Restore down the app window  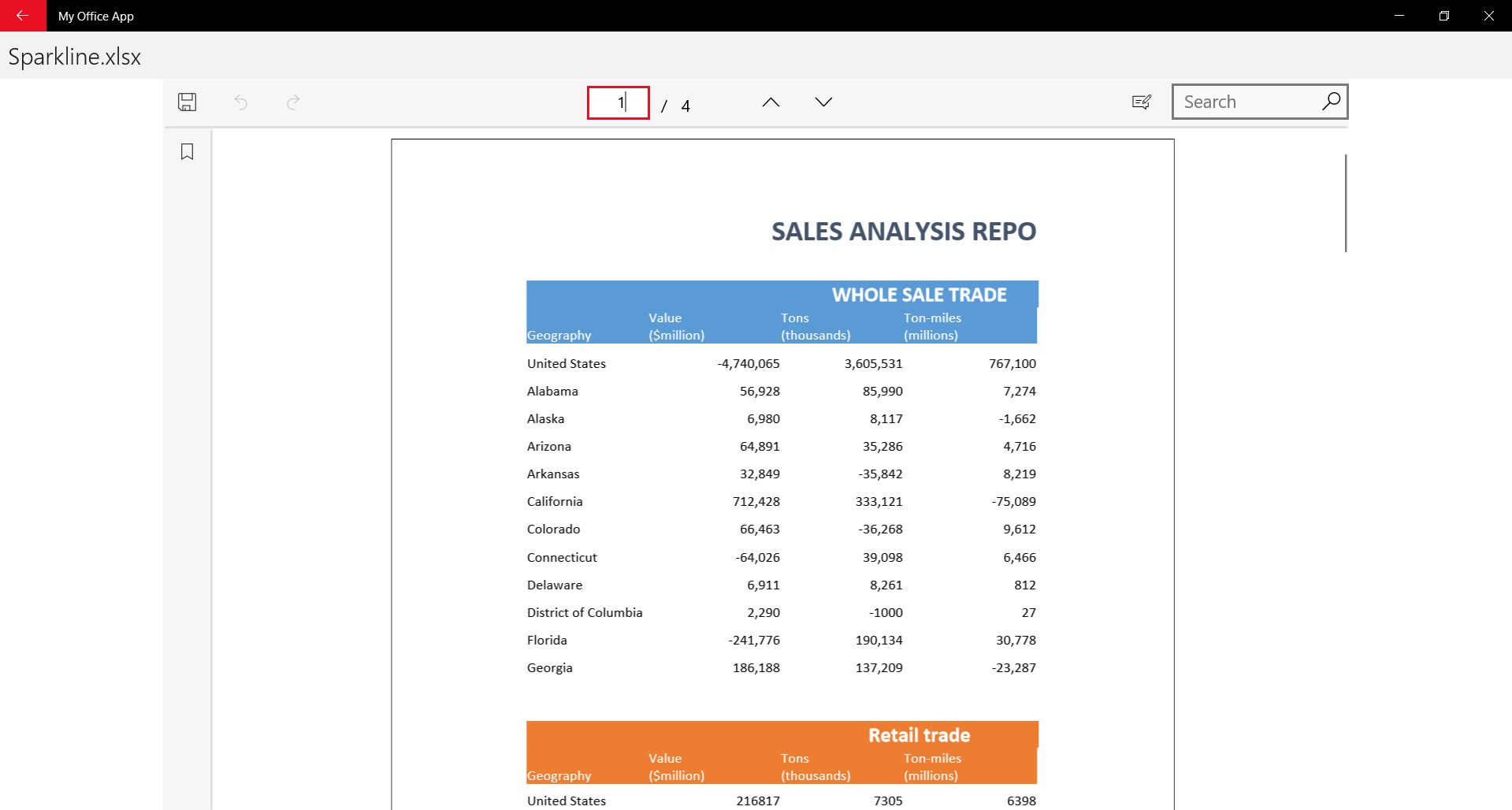1444,16
